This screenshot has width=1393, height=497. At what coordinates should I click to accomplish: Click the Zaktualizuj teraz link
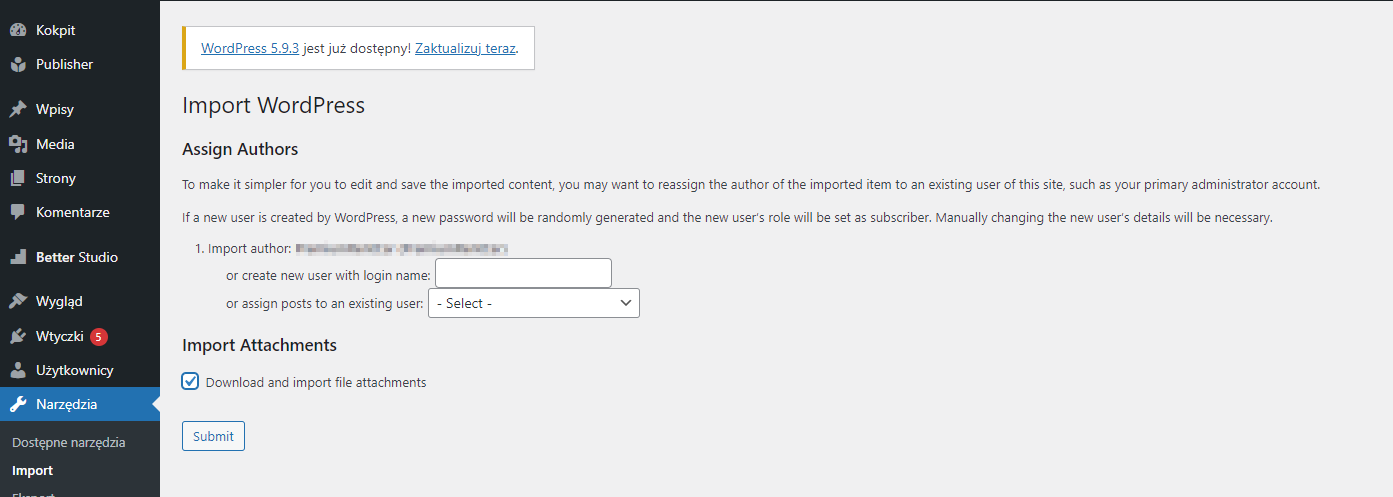[x=465, y=48]
